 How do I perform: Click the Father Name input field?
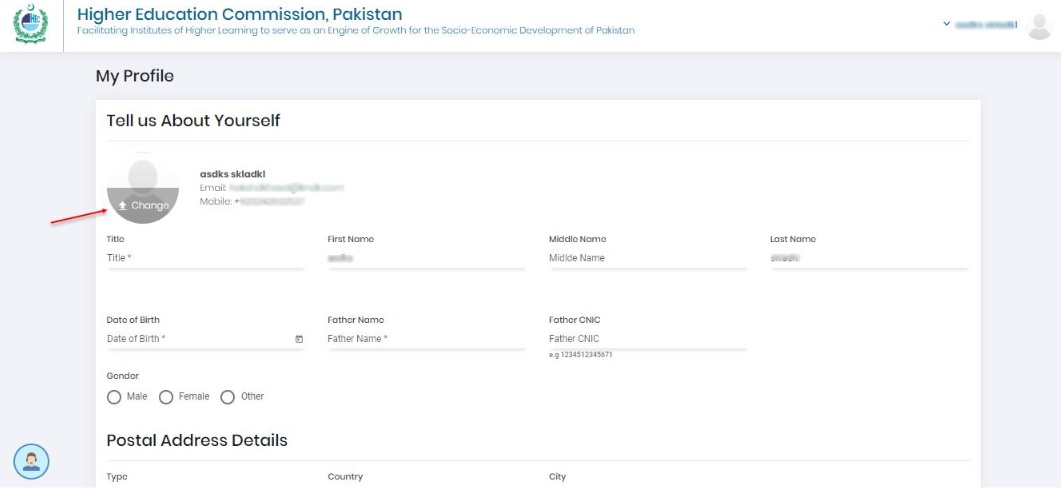tap(425, 339)
